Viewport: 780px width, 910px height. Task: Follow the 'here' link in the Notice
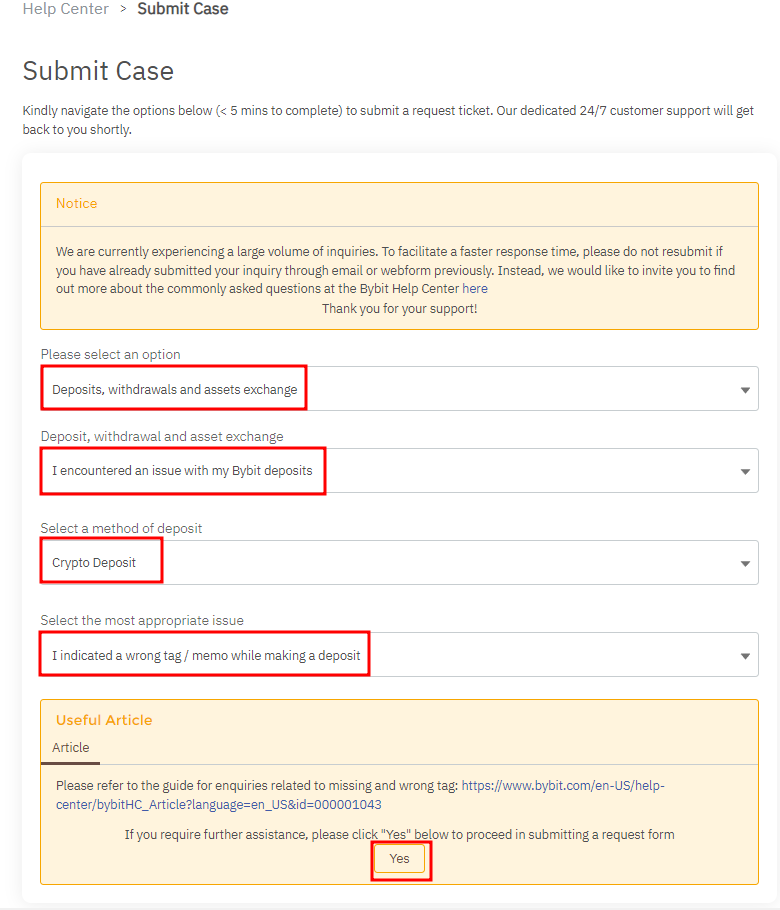pos(475,288)
